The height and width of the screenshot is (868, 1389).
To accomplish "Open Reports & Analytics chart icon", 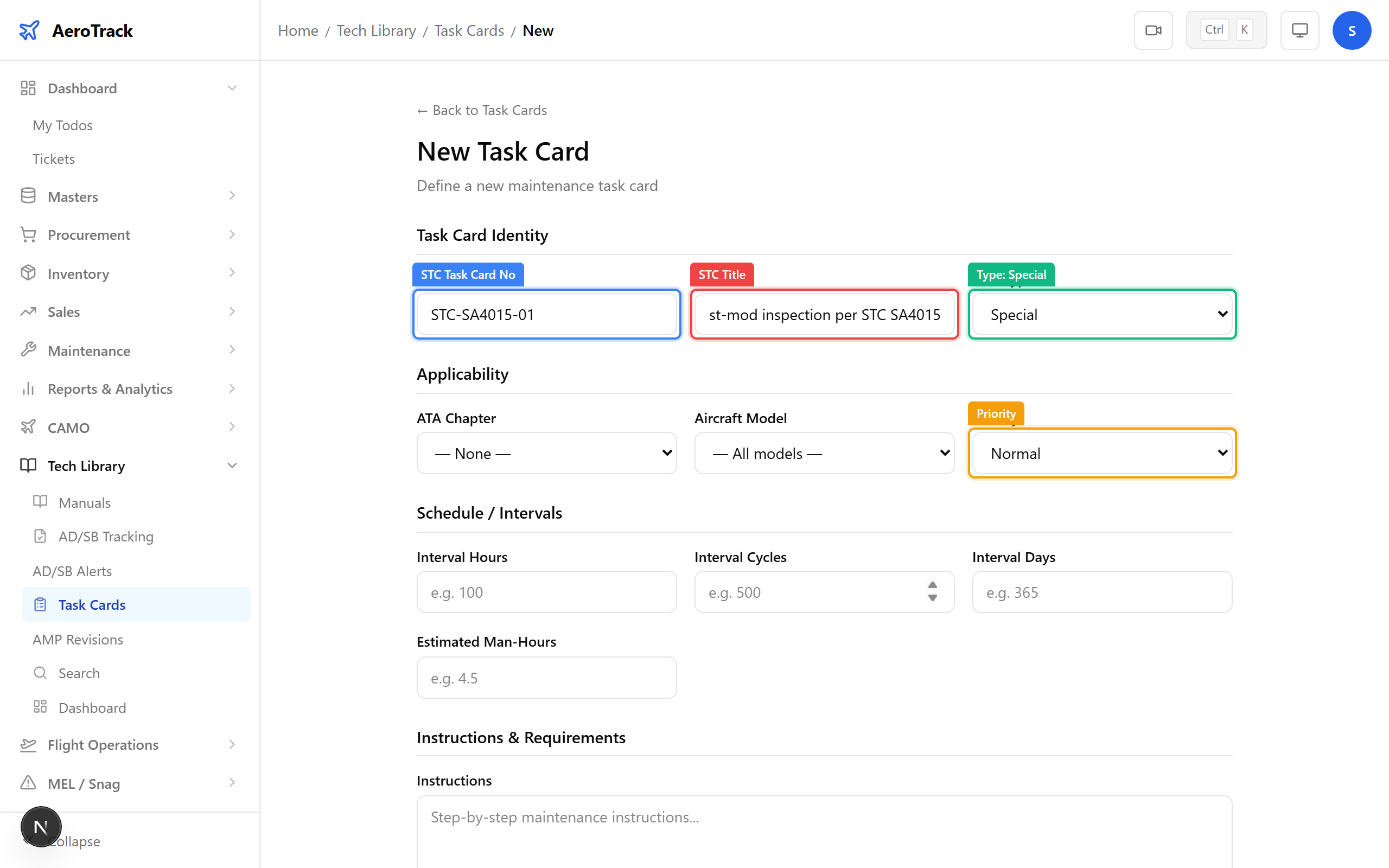I will click(28, 388).
